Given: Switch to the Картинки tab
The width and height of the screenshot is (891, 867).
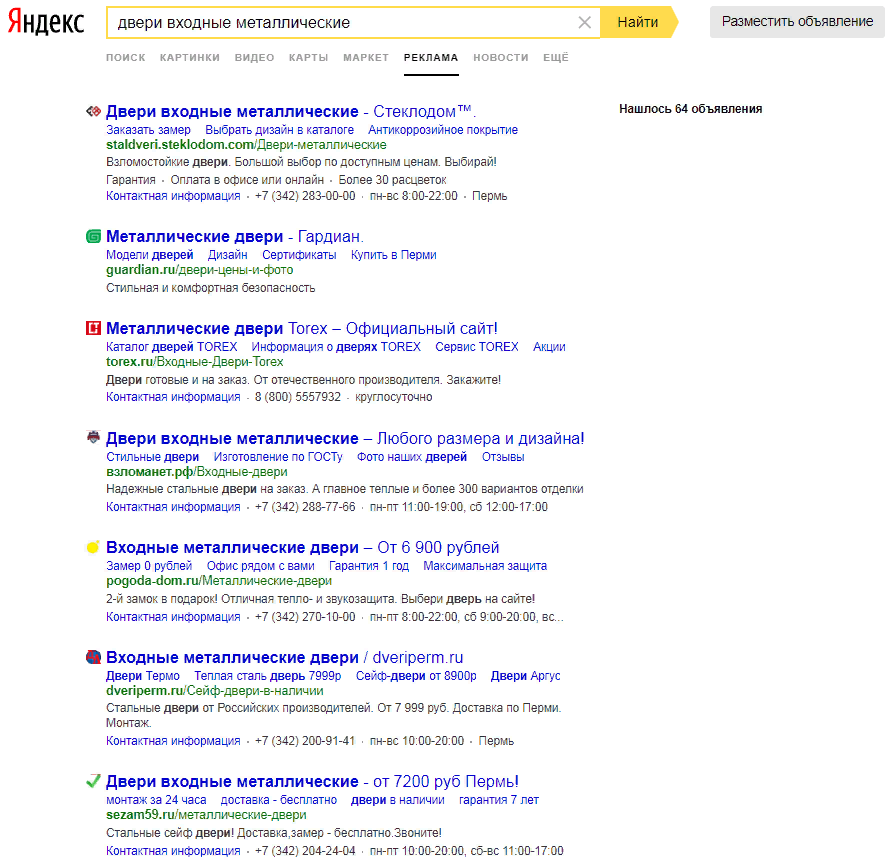Looking at the screenshot, I should coord(190,57).
